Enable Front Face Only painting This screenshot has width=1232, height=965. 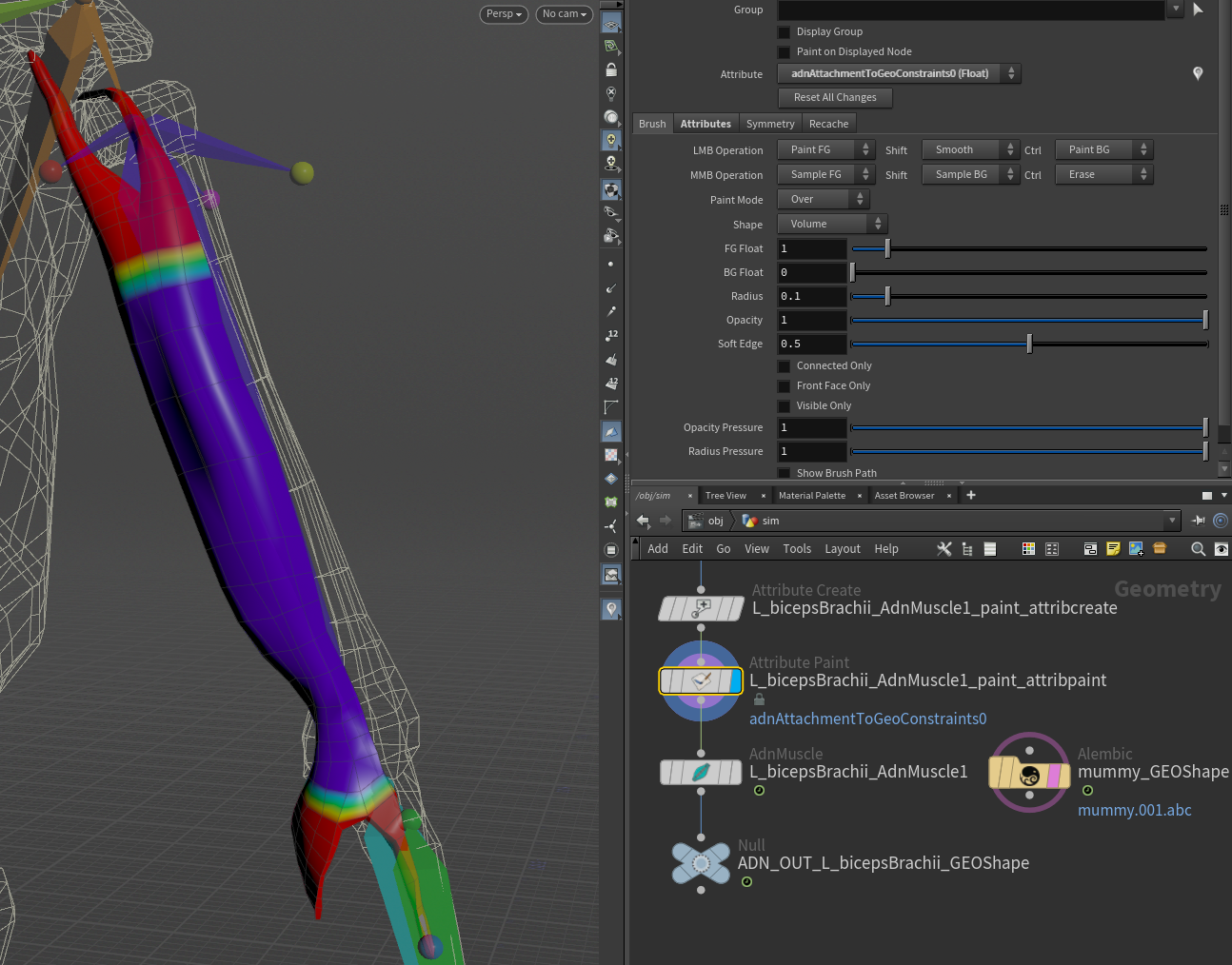[x=784, y=385]
